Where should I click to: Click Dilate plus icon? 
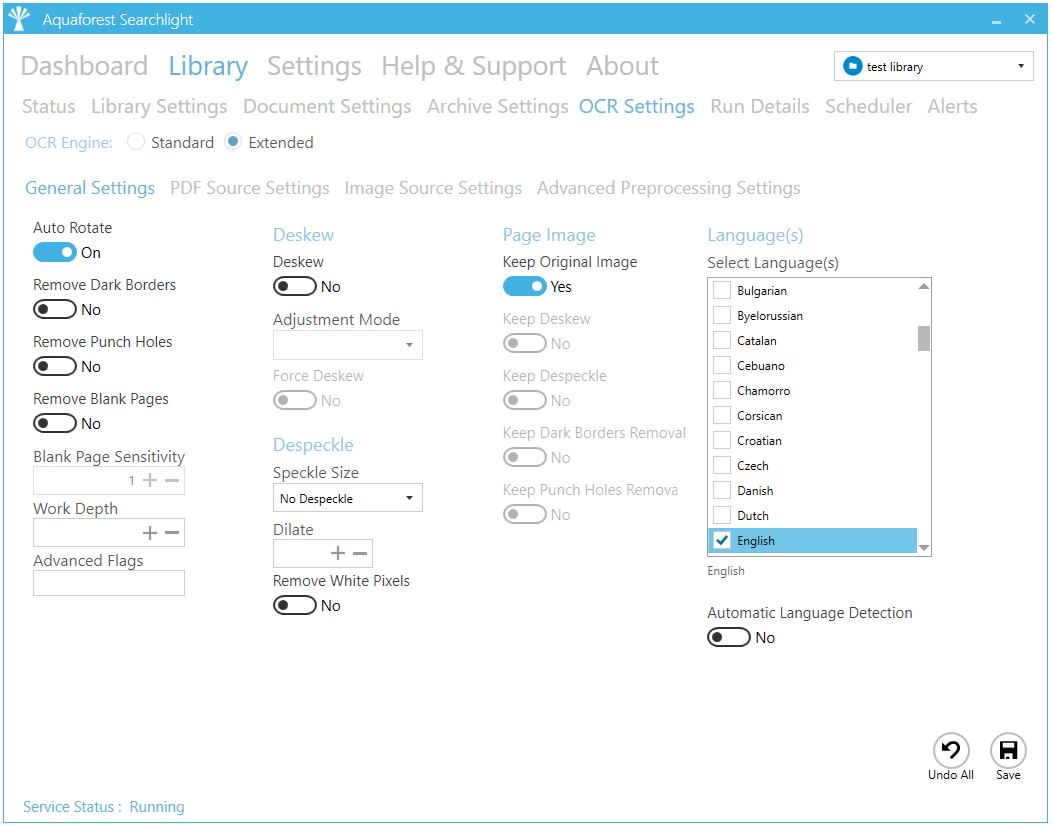(338, 554)
